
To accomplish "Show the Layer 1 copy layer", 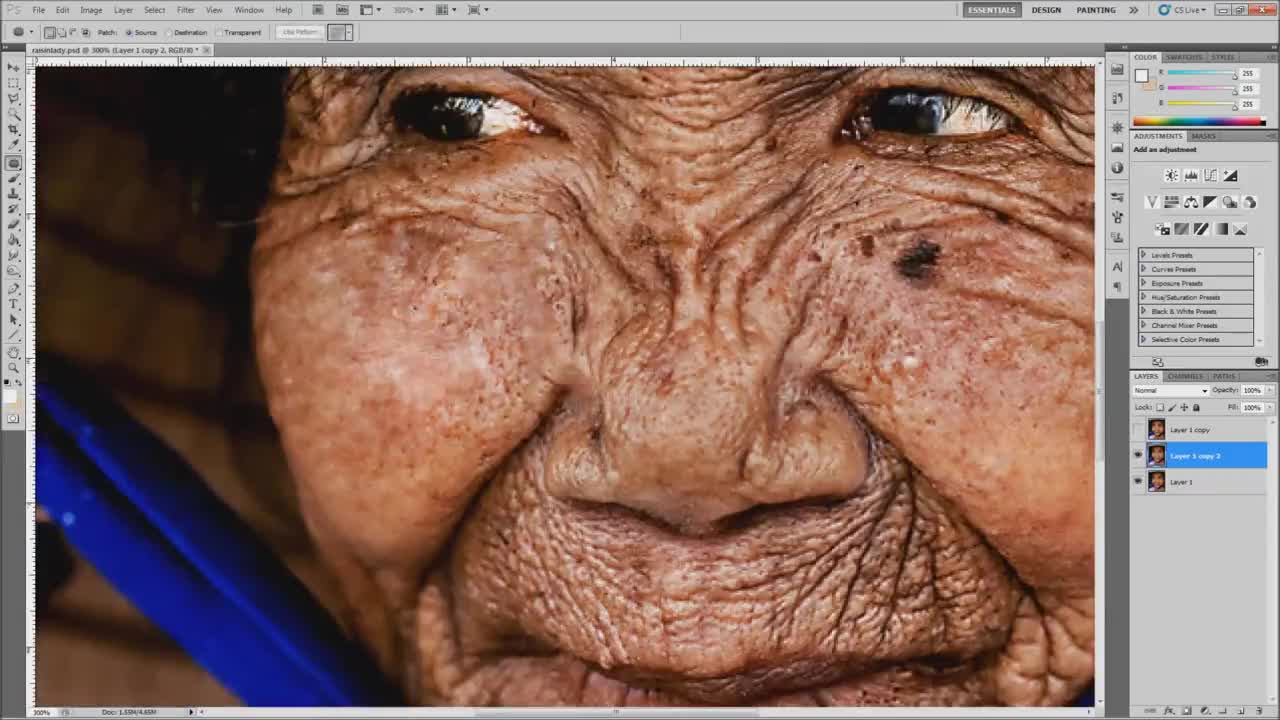I will pyautogui.click(x=1138, y=430).
